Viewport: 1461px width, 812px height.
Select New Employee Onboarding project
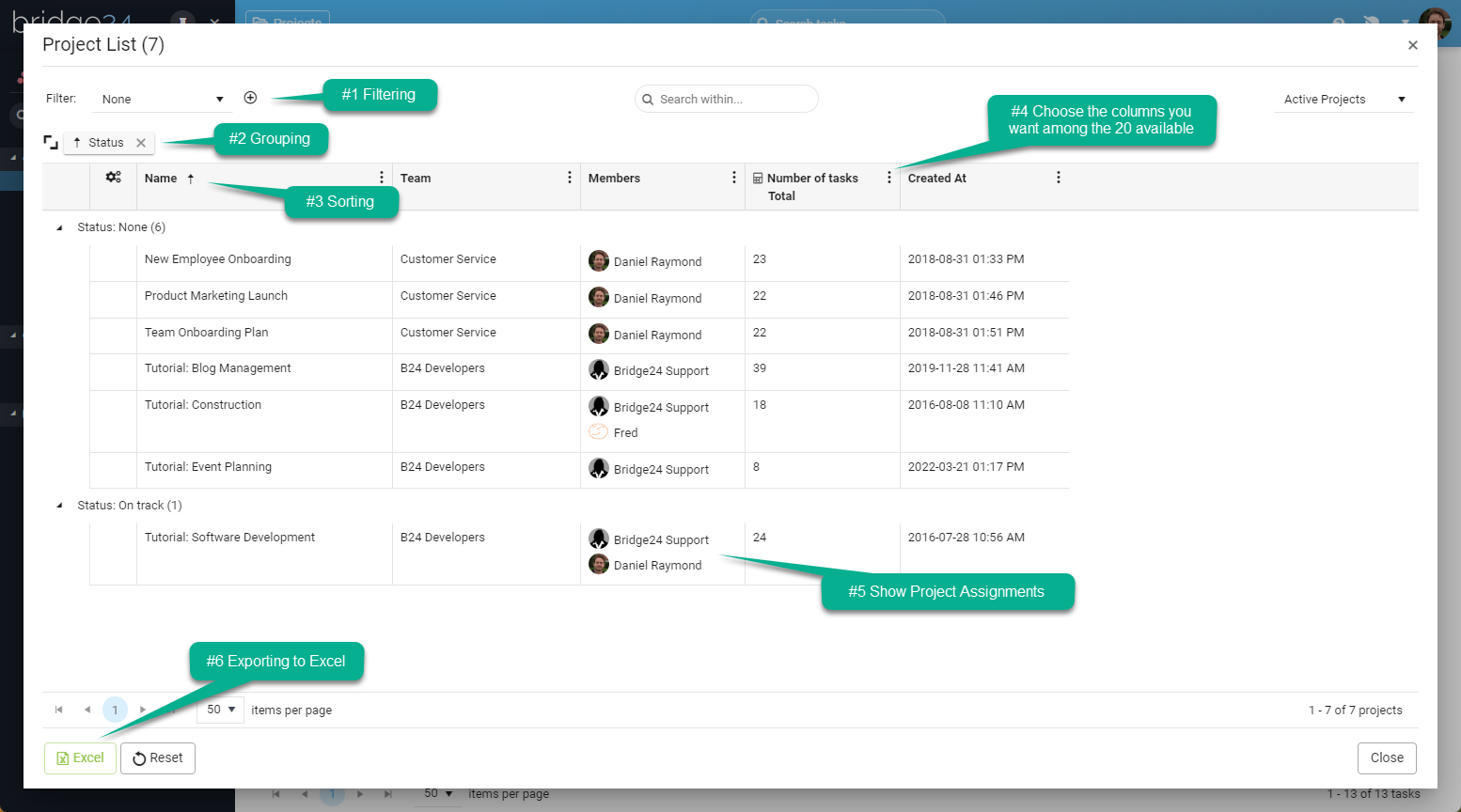(x=218, y=259)
